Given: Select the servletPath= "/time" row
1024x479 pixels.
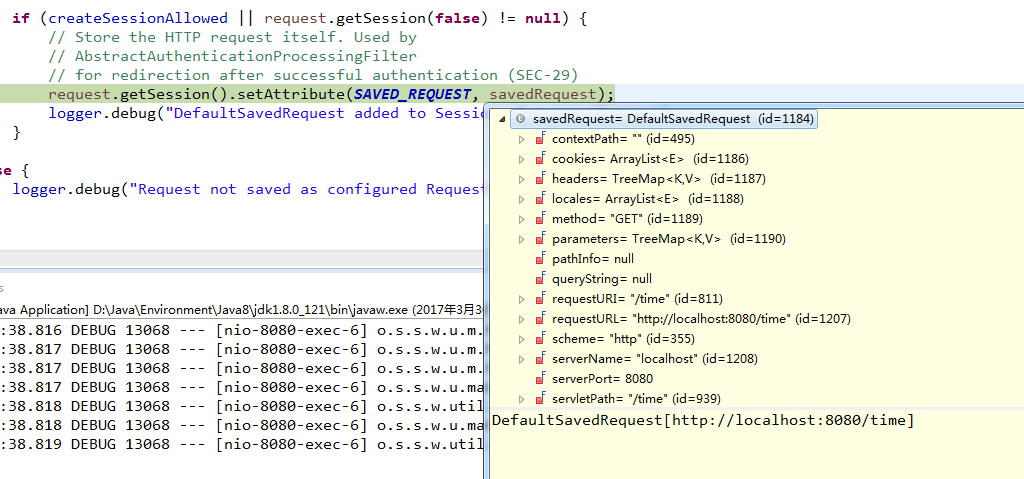Looking at the screenshot, I should (636, 399).
